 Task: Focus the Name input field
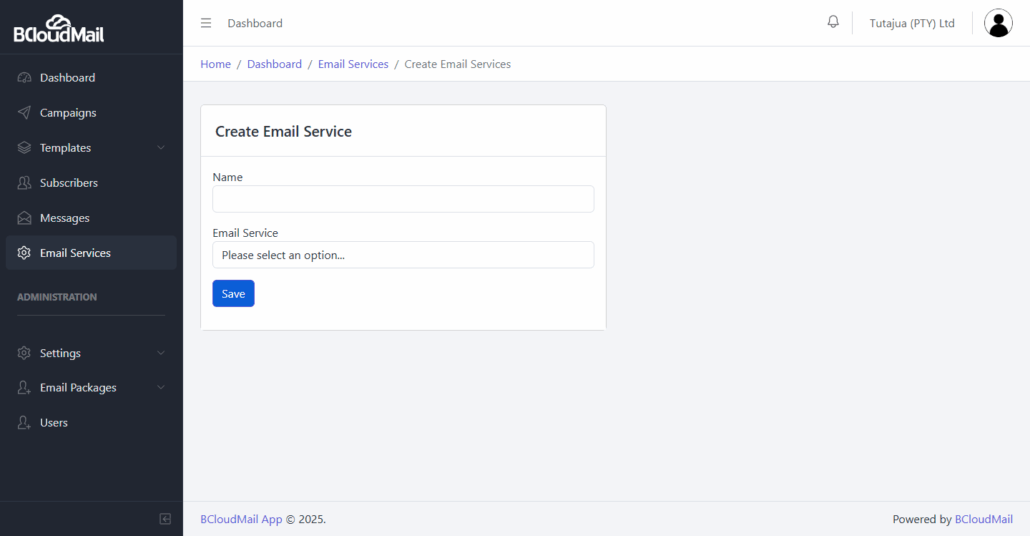(x=403, y=199)
